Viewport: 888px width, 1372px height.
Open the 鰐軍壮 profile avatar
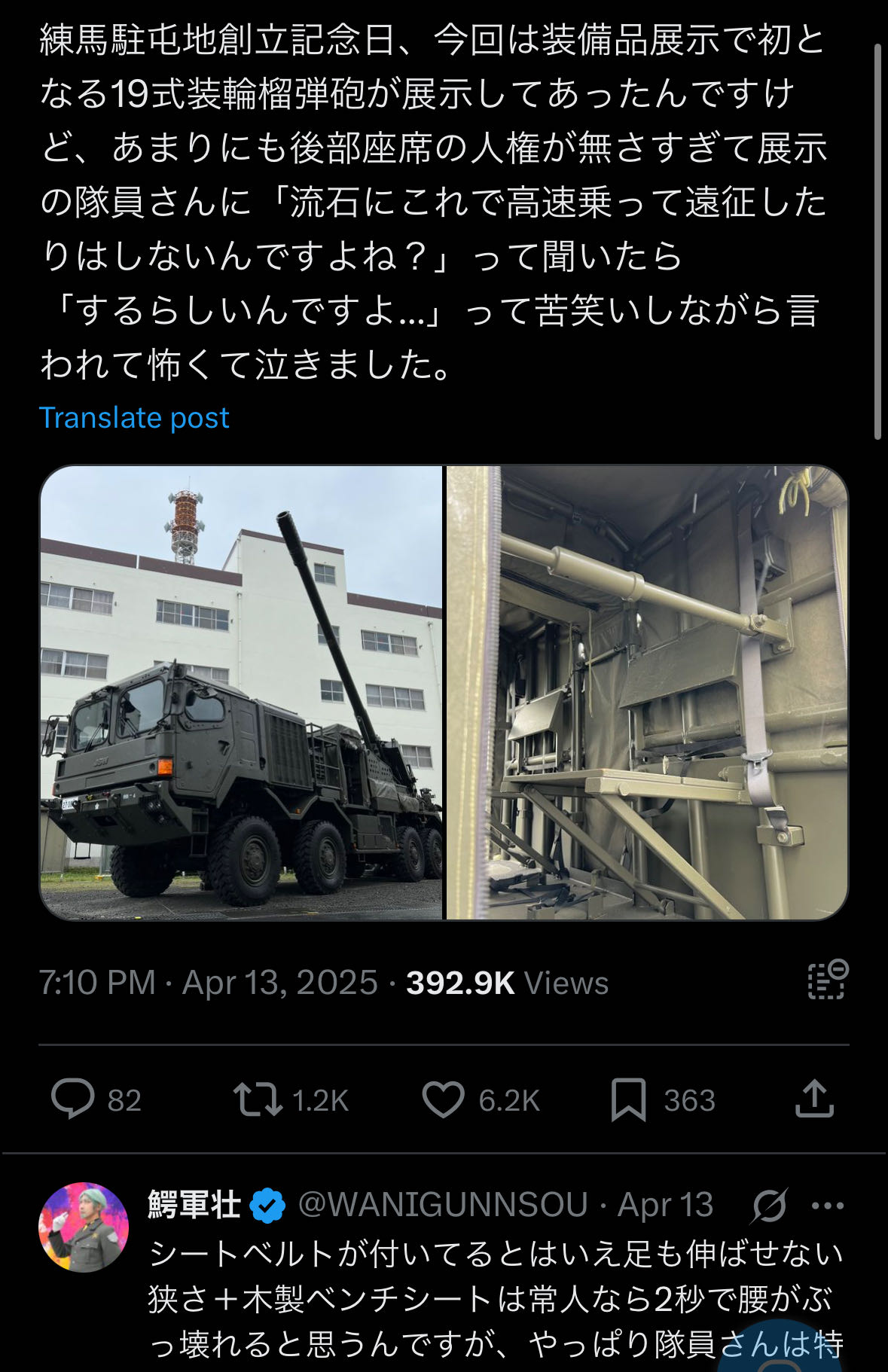(84, 1227)
